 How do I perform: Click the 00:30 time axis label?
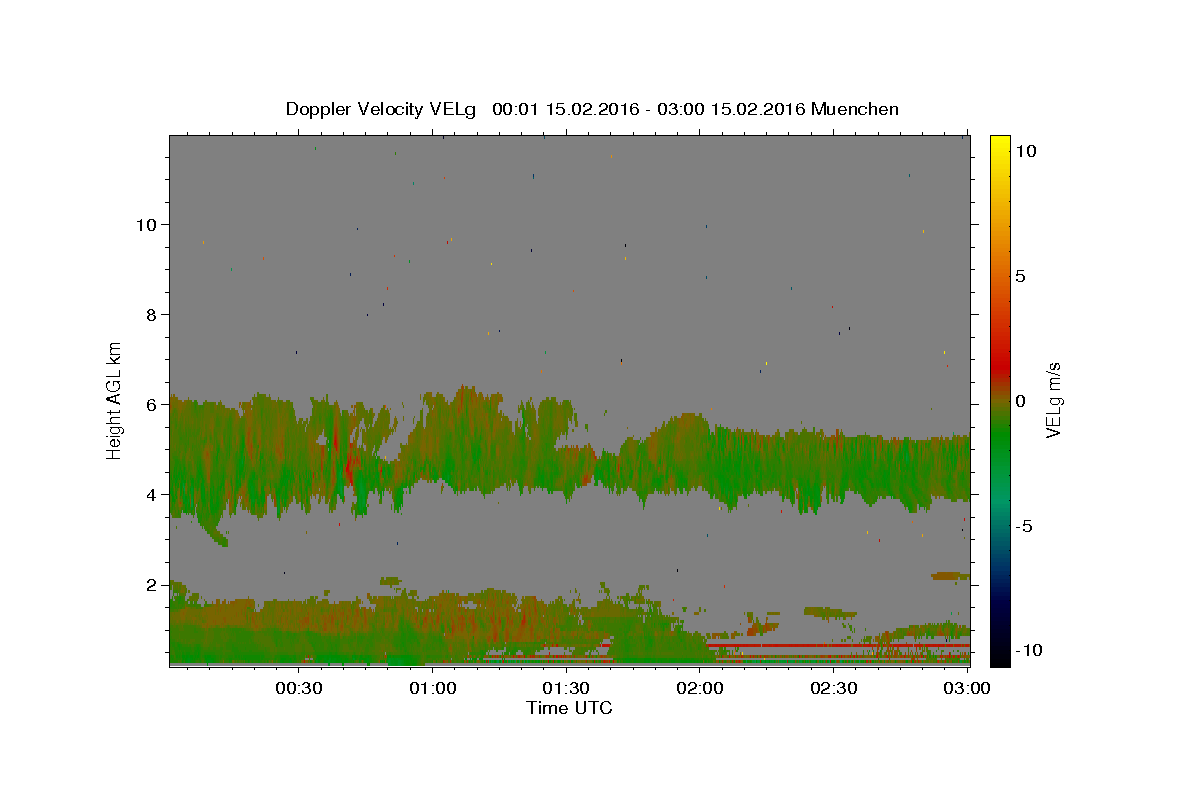[298, 689]
